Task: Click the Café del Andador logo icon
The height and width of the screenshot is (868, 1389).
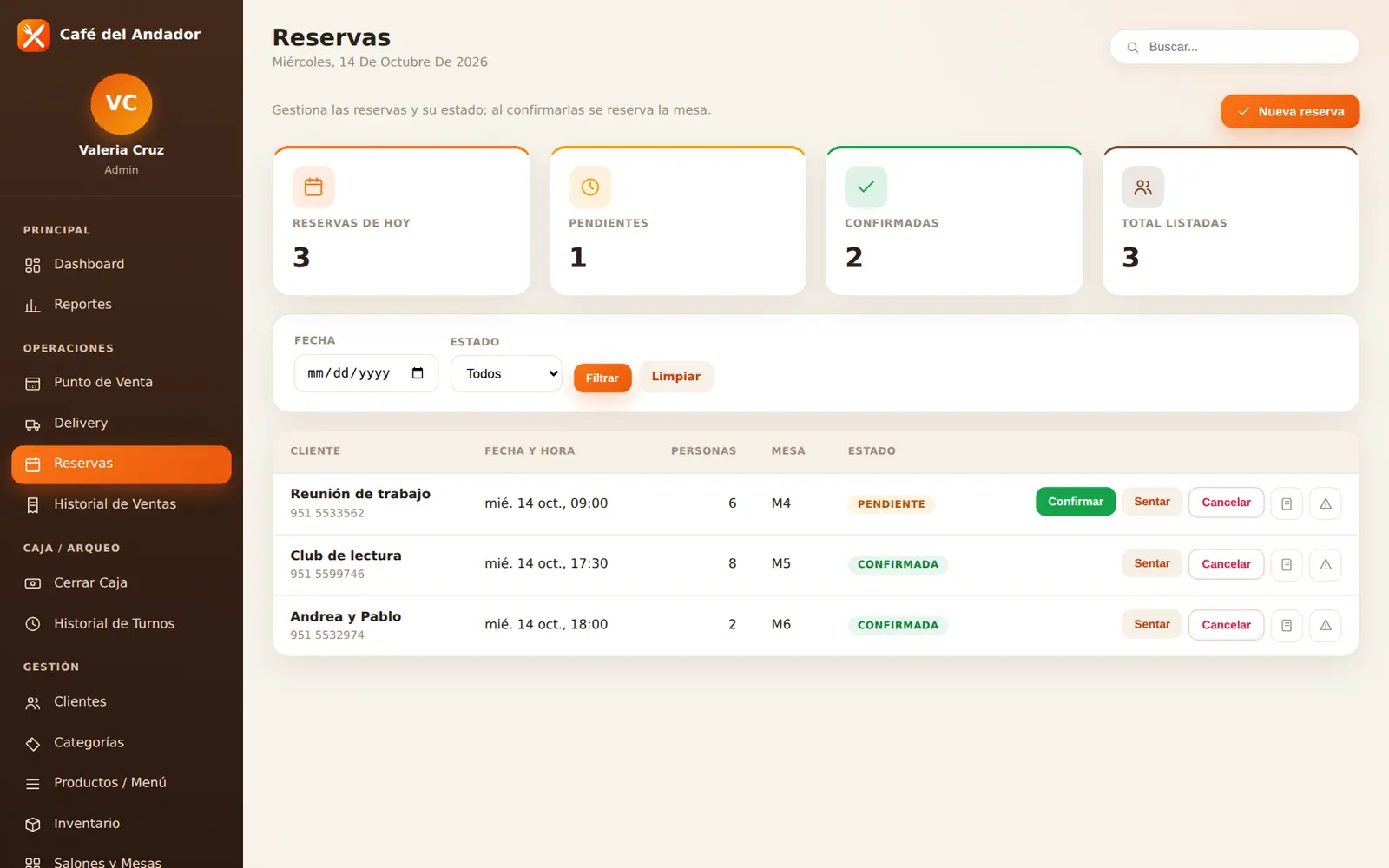Action: pos(34,36)
